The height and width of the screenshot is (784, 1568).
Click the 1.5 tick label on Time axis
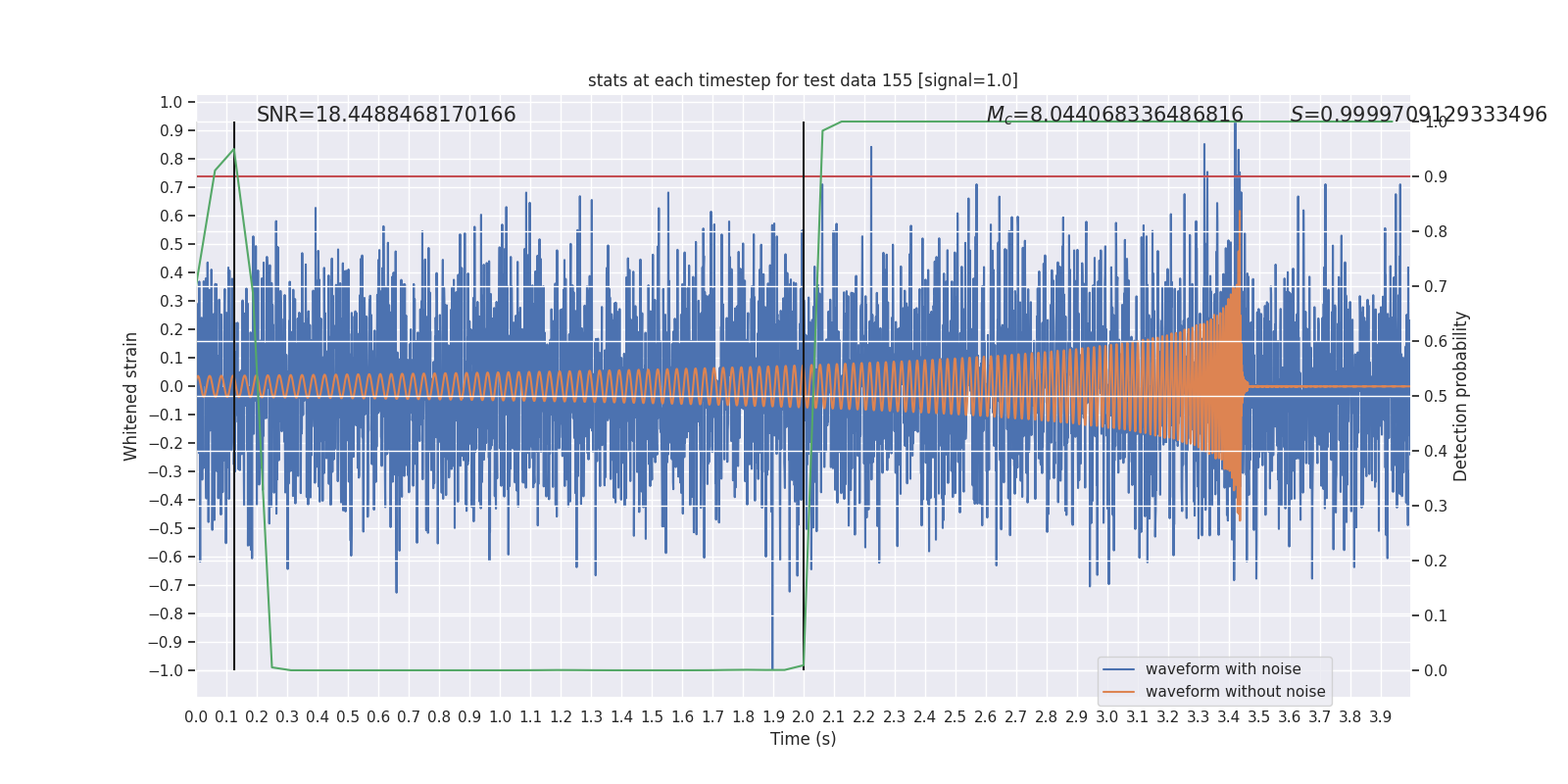pyautogui.click(x=652, y=717)
